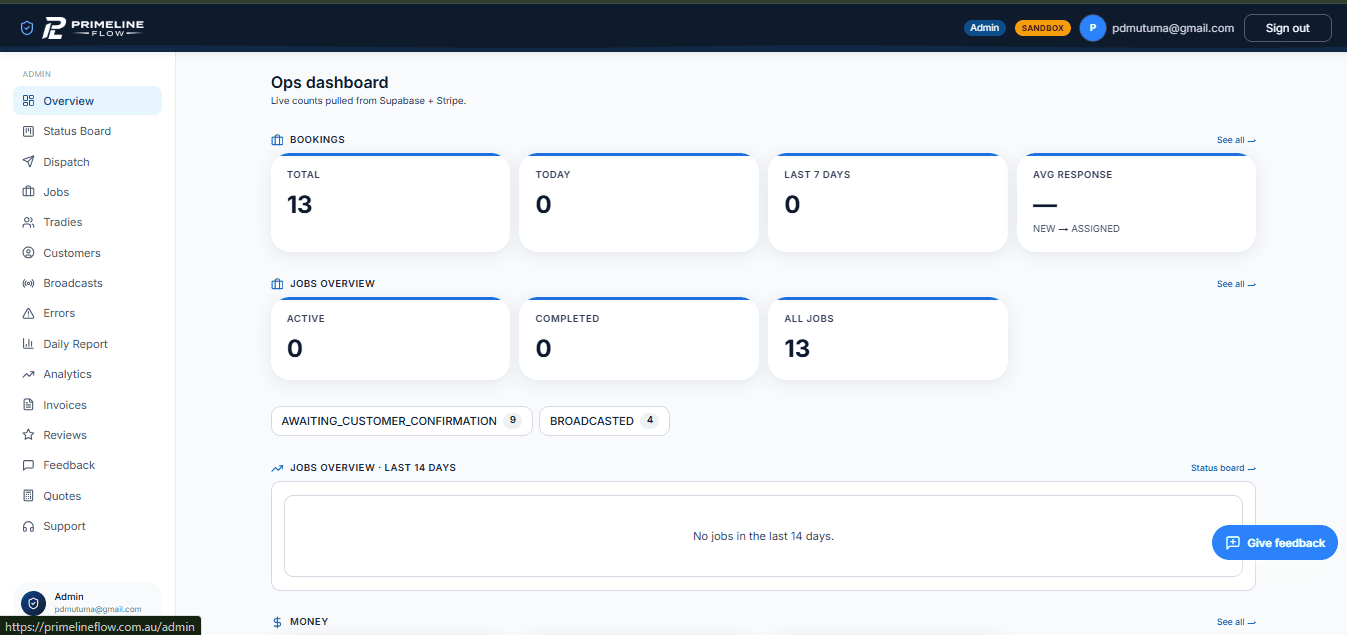Screen dimensions: 1347x635
Task: Go to Quotes in sidebar
Action: (87, 496)
